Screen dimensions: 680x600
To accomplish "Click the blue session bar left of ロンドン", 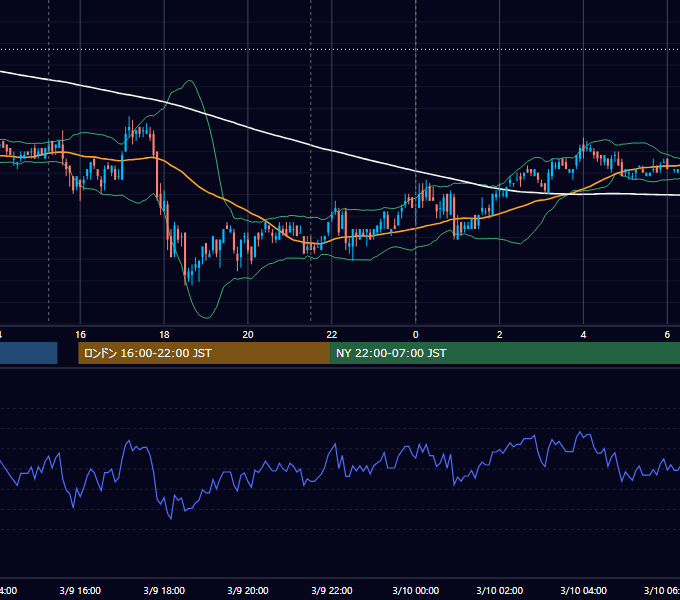I will (29, 353).
